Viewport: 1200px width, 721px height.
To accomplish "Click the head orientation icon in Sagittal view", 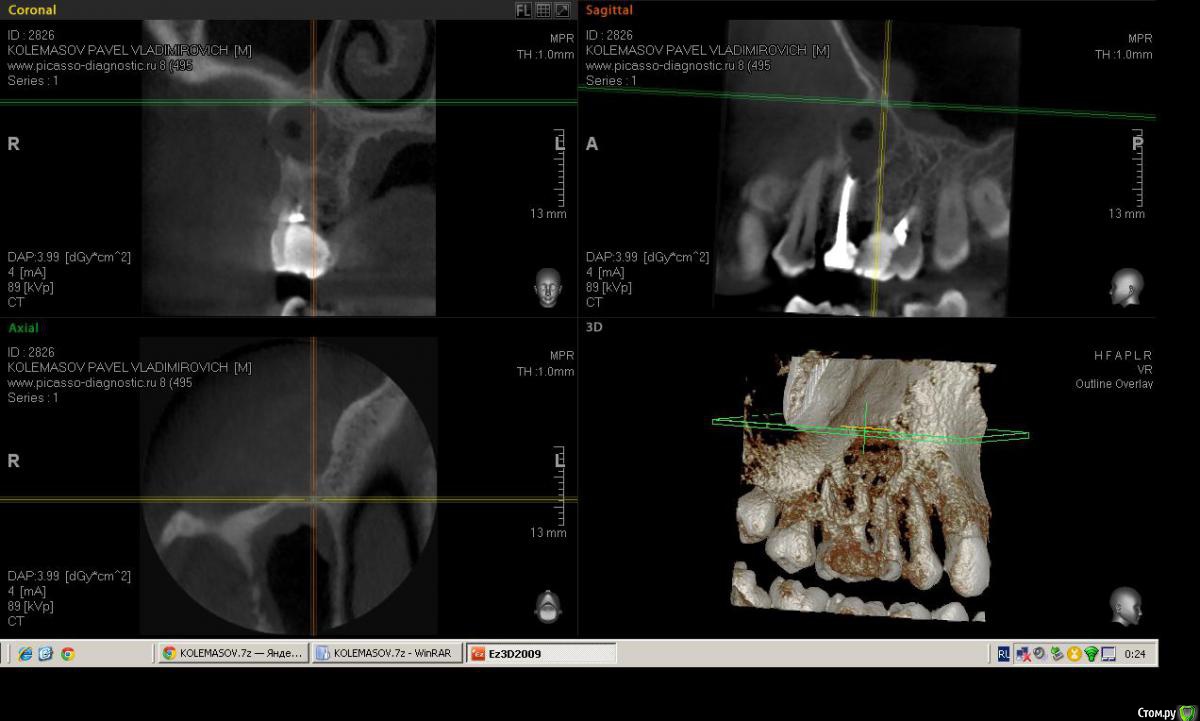I will click(1125, 288).
